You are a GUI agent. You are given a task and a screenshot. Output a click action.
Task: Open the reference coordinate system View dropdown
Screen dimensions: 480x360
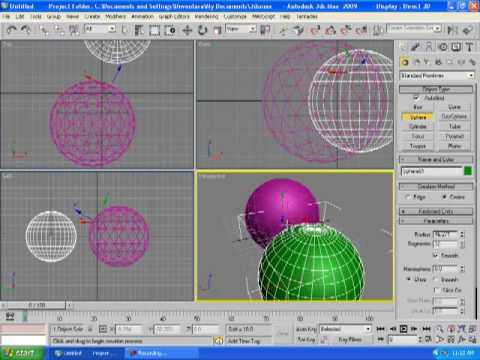point(241,29)
